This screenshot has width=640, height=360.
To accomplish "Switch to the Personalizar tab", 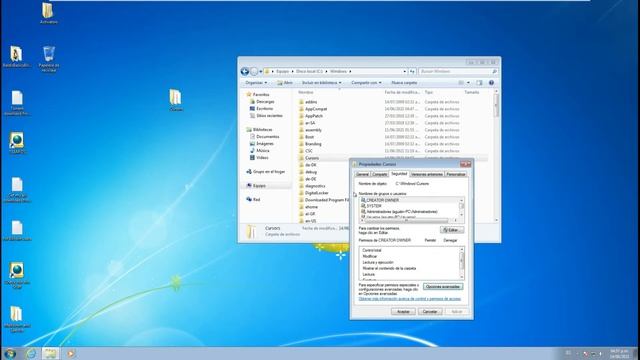I will [x=456, y=174].
